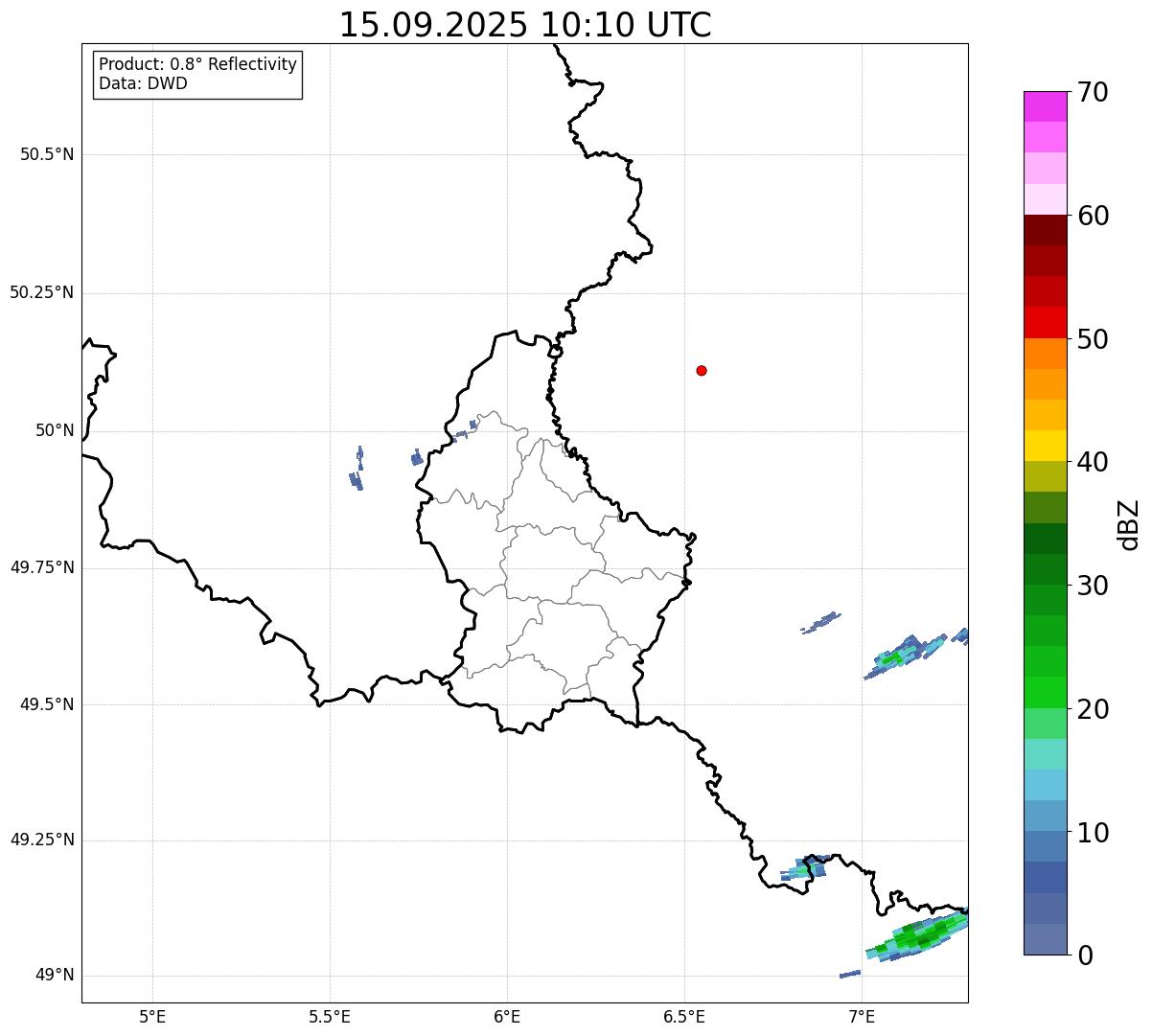Click the large green echo at bottom right
This screenshot has height=1036, width=1152.
click(920, 935)
